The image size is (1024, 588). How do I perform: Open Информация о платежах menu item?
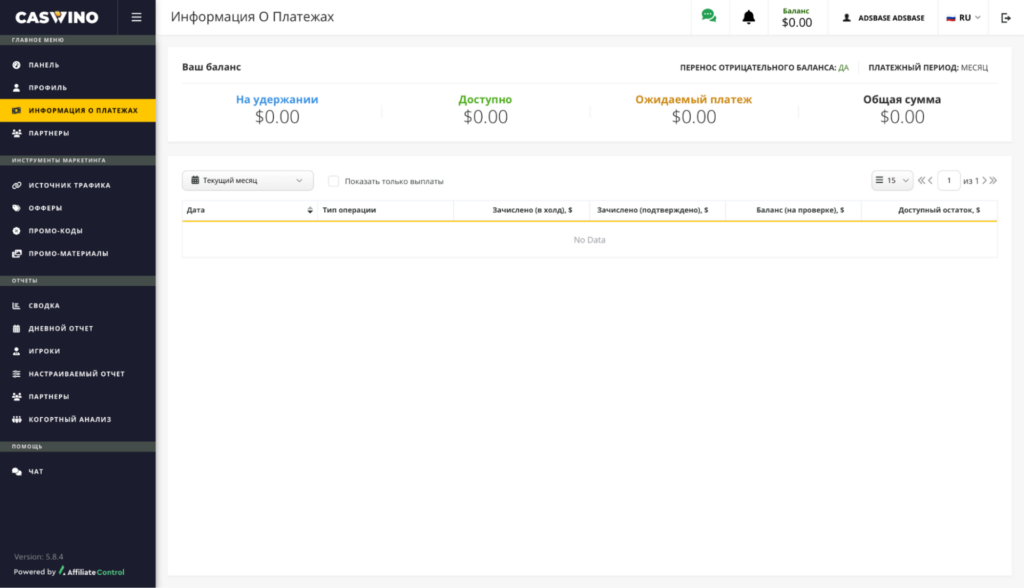tap(78, 110)
